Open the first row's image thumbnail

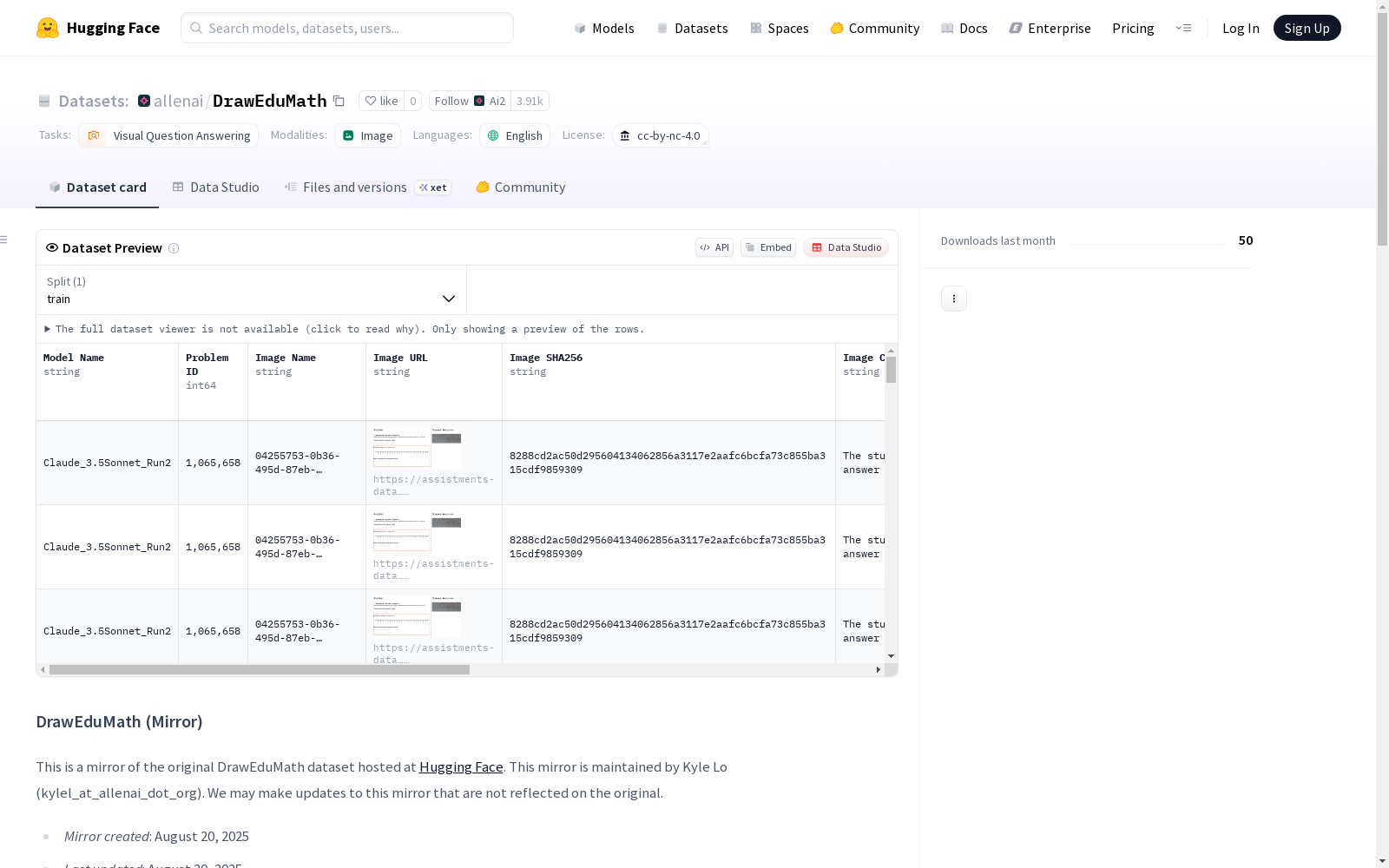pos(418,448)
